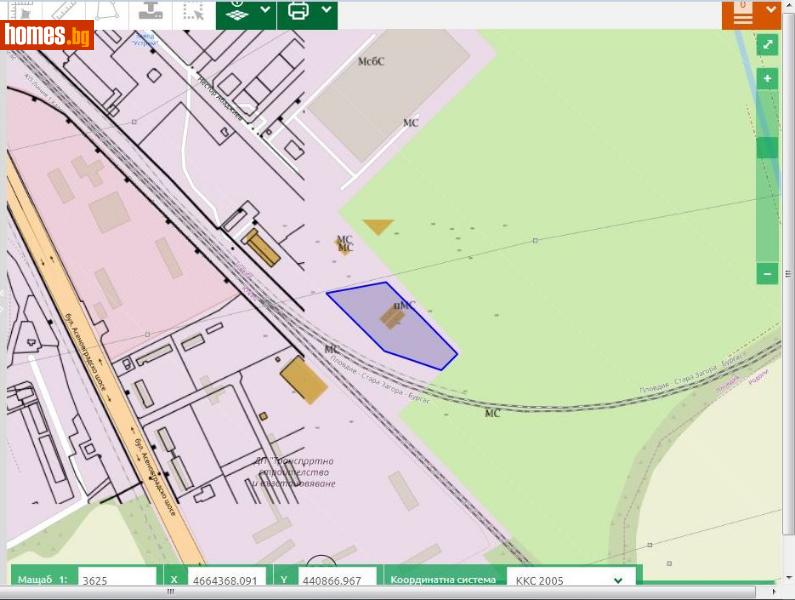
Task: Toggle fullscreen map view
Action: [x=767, y=45]
